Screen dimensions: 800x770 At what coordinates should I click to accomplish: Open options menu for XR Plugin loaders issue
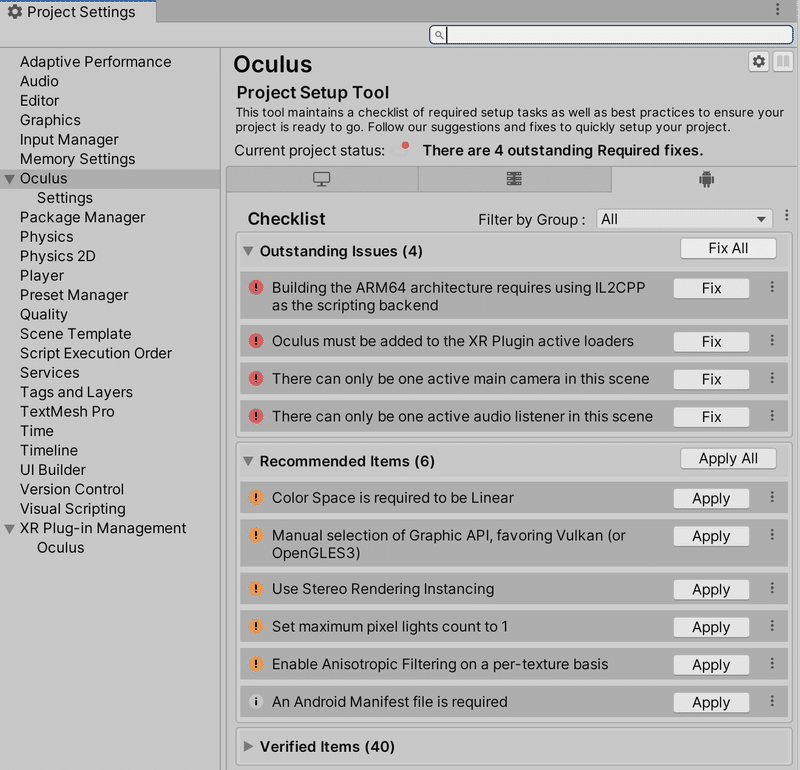(772, 340)
